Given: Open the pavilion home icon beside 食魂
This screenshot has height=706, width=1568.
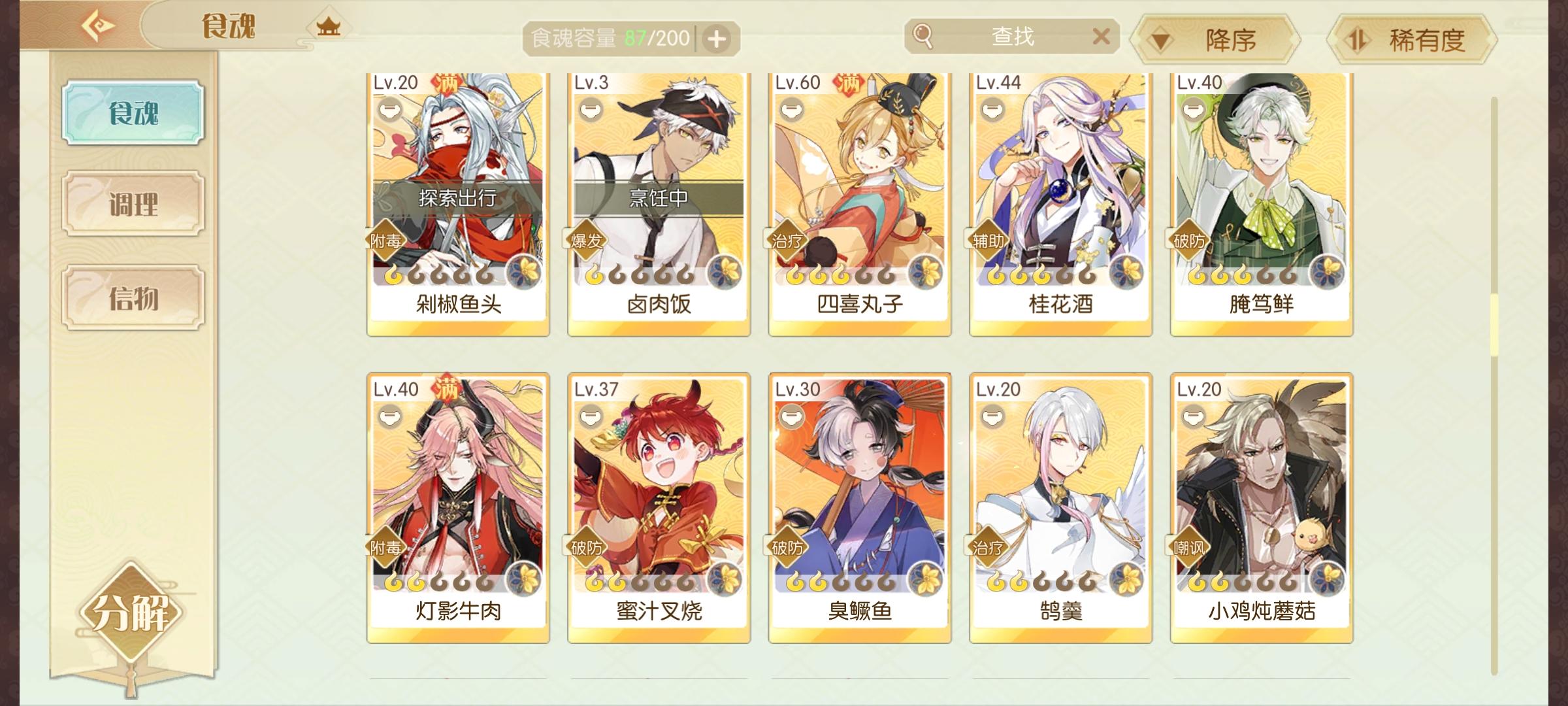Looking at the screenshot, I should [x=328, y=27].
